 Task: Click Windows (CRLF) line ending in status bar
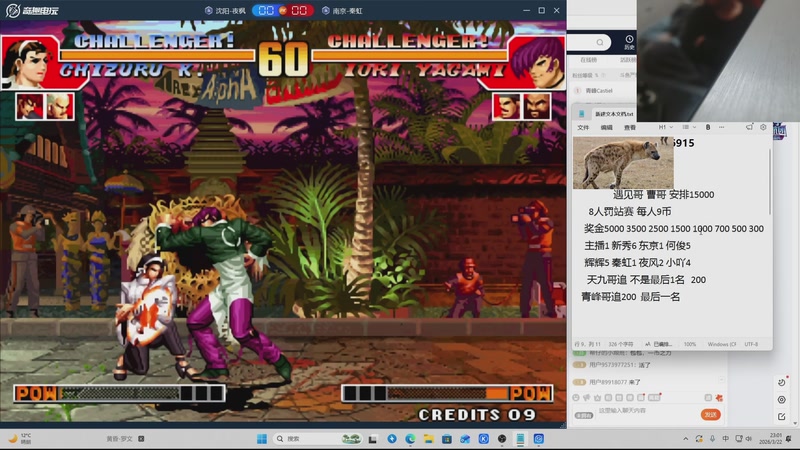[722, 344]
